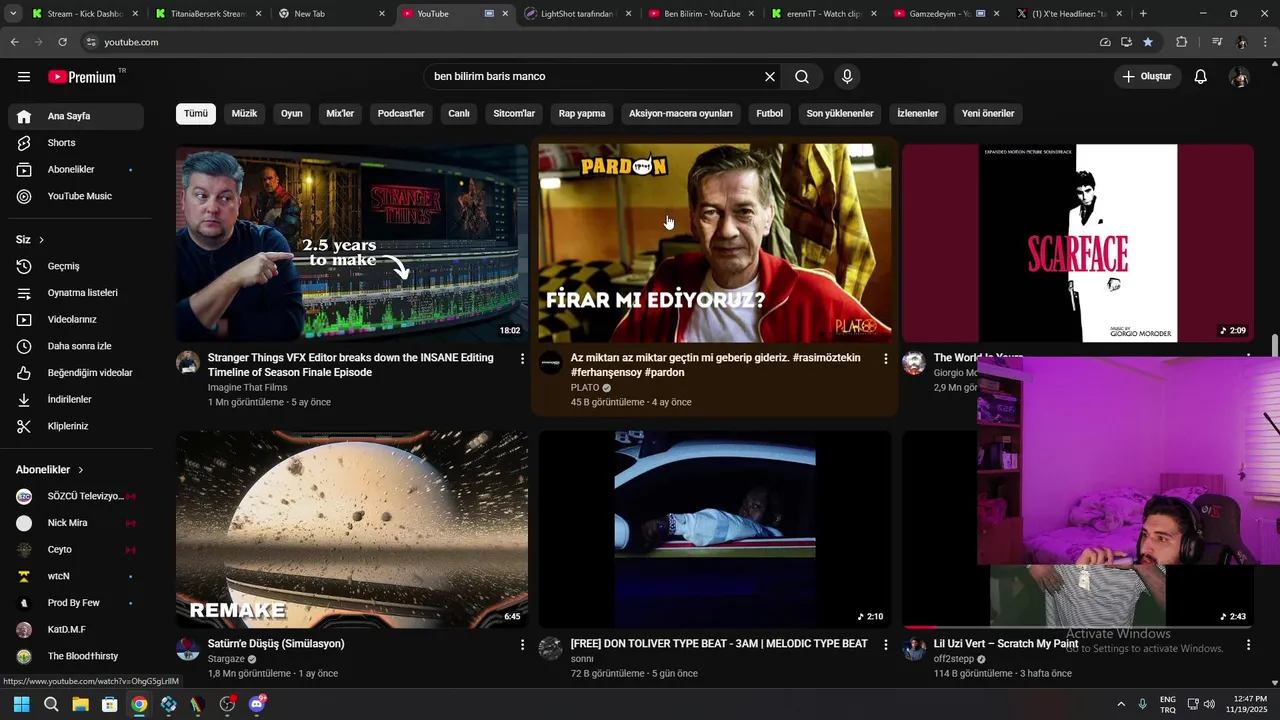The image size is (1280, 720).
Task: Open more options for DON TOLIVER beat video
Action: tap(885, 645)
